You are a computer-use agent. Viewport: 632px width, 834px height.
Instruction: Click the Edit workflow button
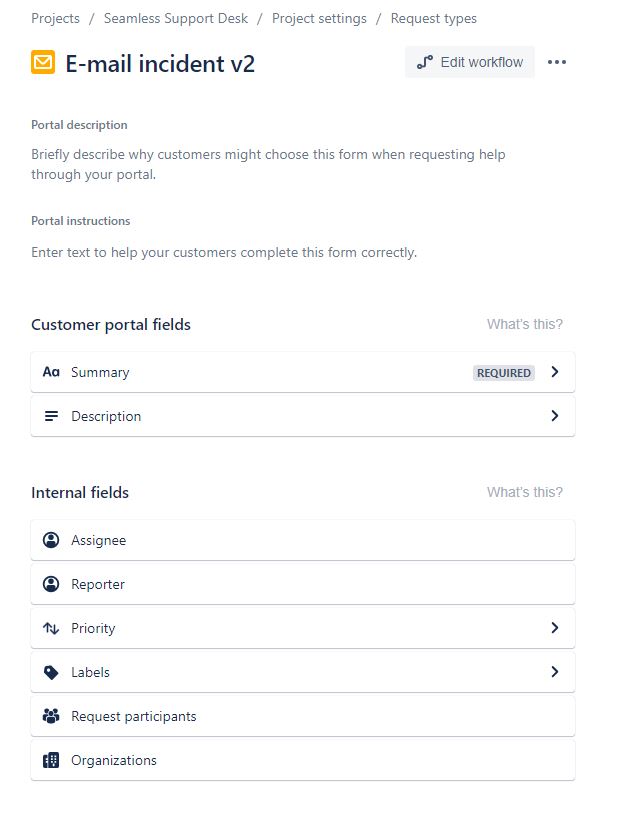[469, 62]
